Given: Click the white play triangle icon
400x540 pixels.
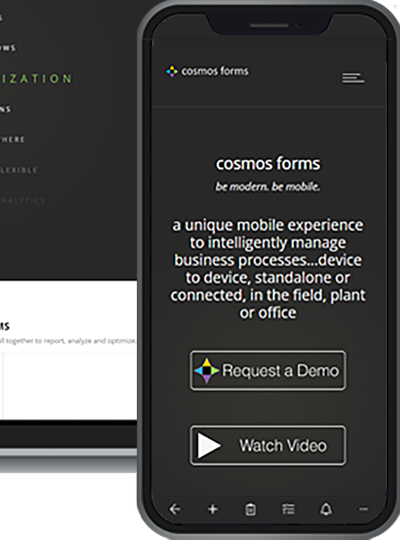Looking at the screenshot, I should pos(209,446).
